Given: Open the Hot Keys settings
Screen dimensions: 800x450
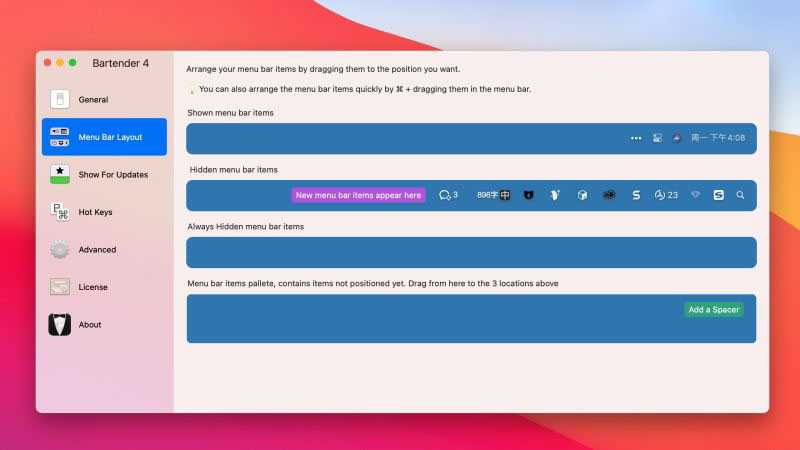Looking at the screenshot, I should pyautogui.click(x=97, y=212).
